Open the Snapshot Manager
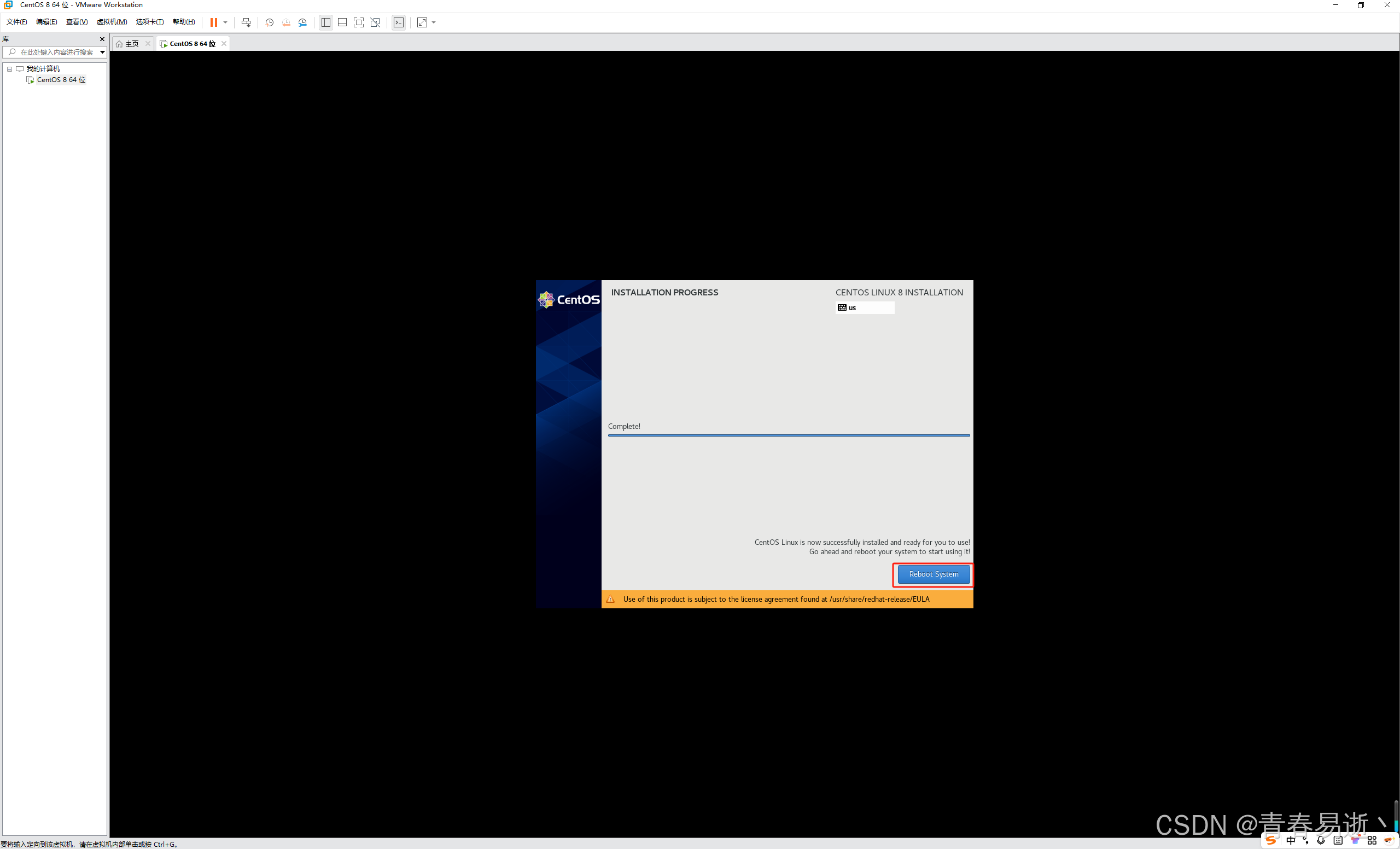Image resolution: width=1400 pixels, height=849 pixels. [x=302, y=23]
